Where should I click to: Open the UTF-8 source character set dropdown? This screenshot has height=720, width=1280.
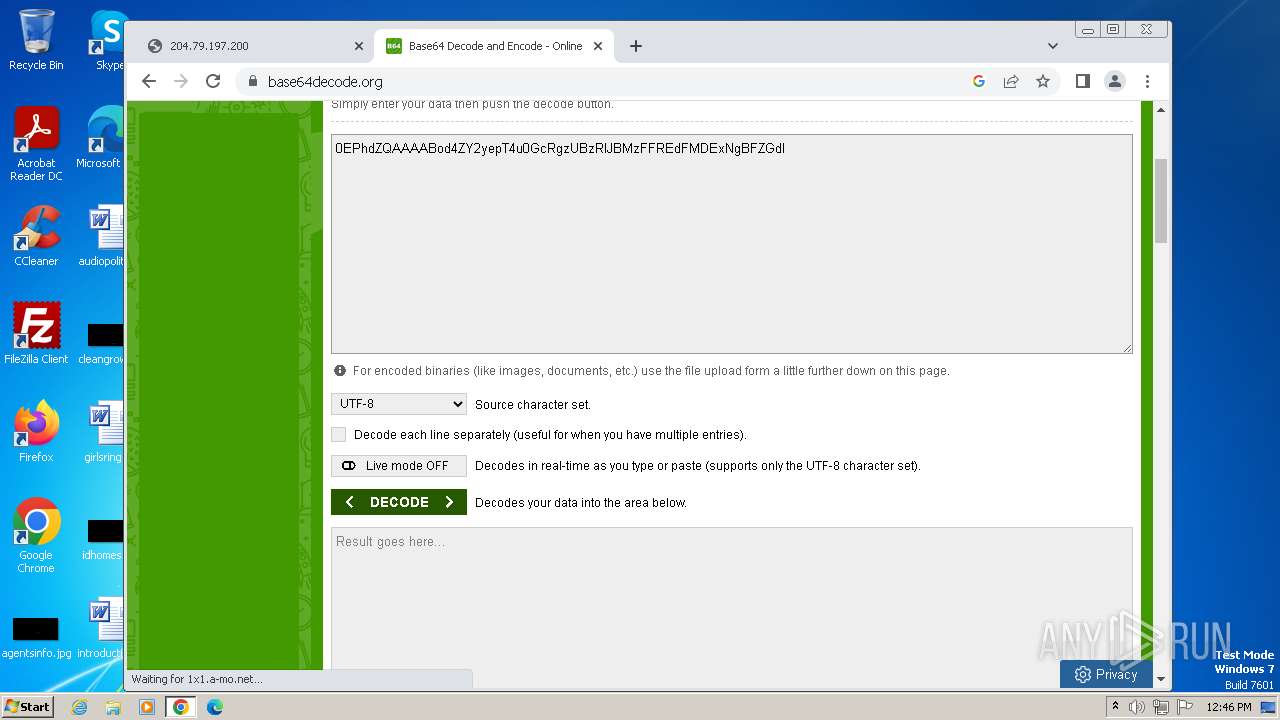click(x=399, y=404)
